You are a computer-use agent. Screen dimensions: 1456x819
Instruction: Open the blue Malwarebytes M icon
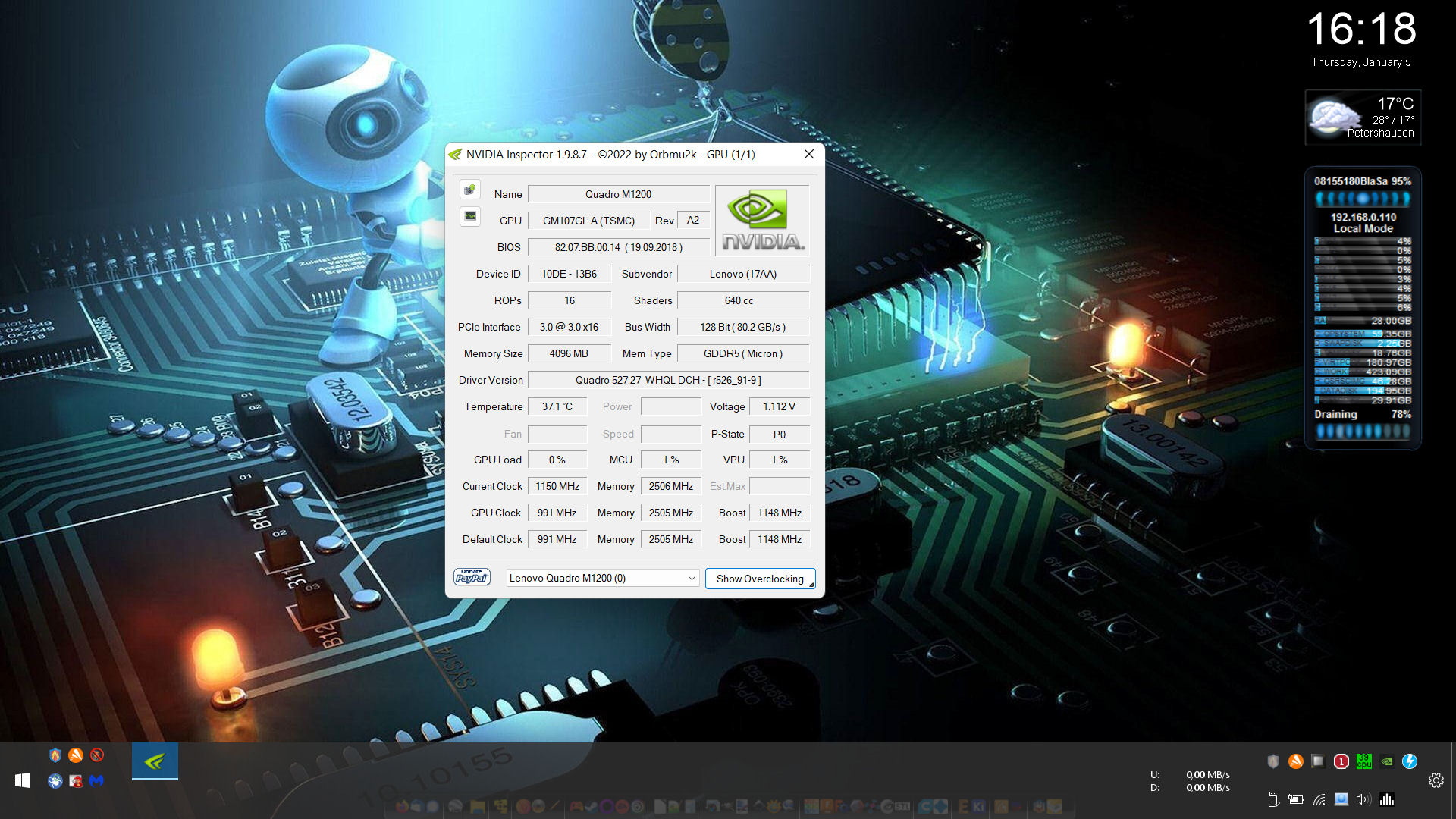point(96,780)
